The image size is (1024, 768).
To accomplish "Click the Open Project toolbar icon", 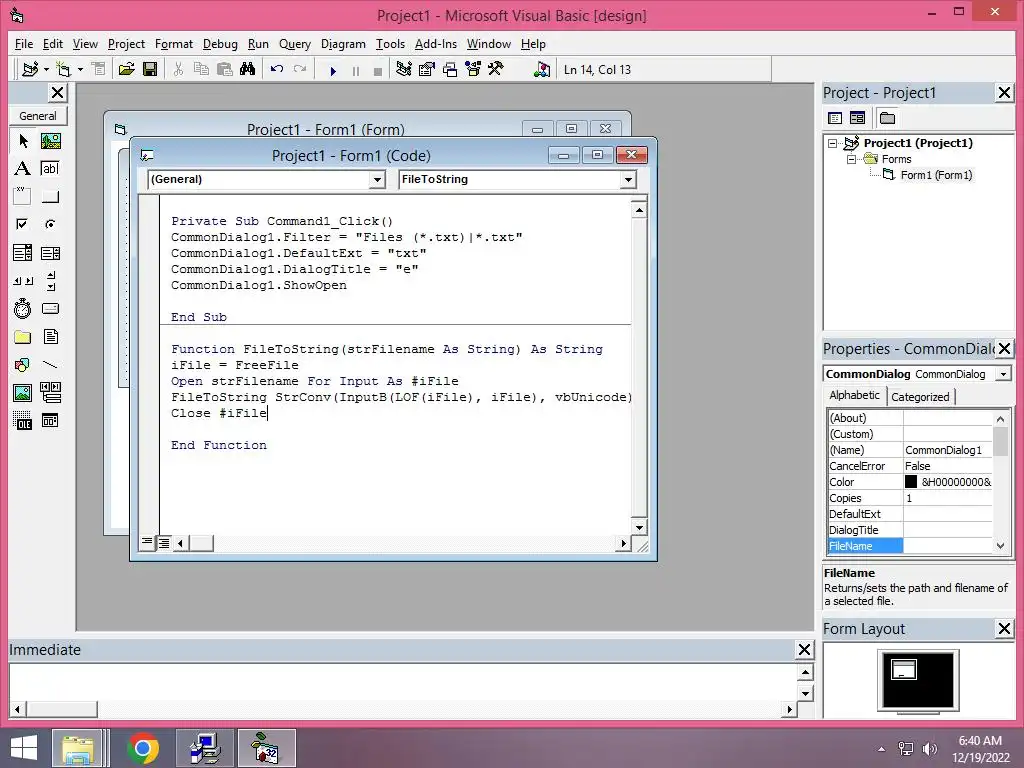I will click(127, 69).
